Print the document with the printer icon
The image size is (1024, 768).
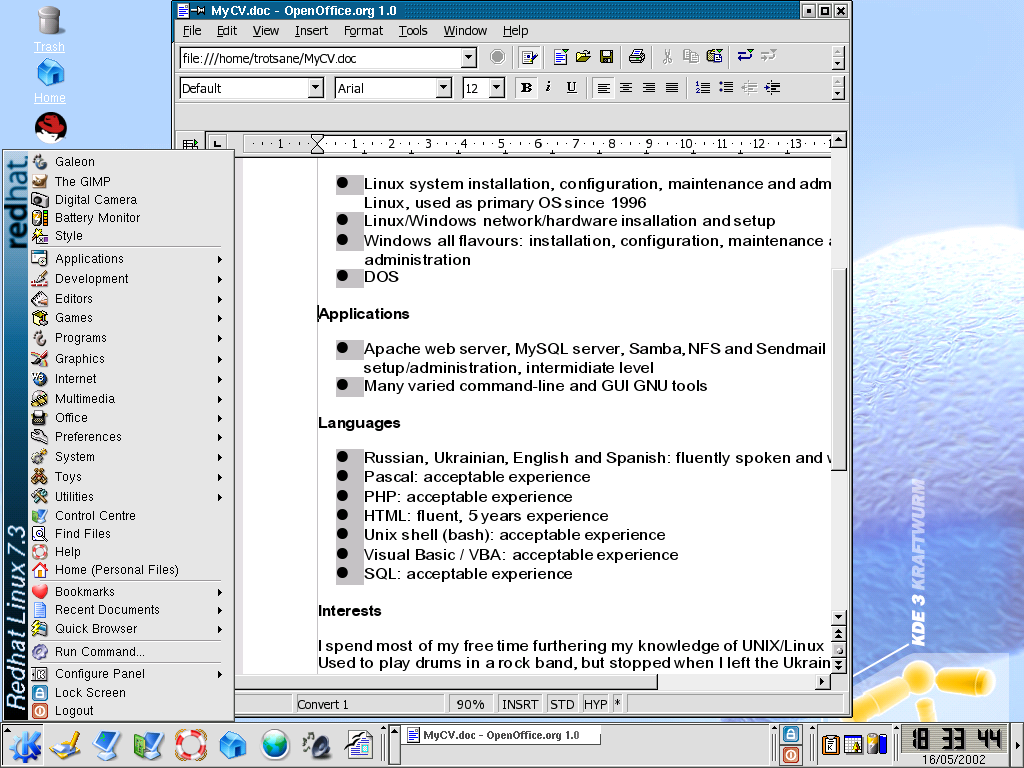(x=637, y=57)
